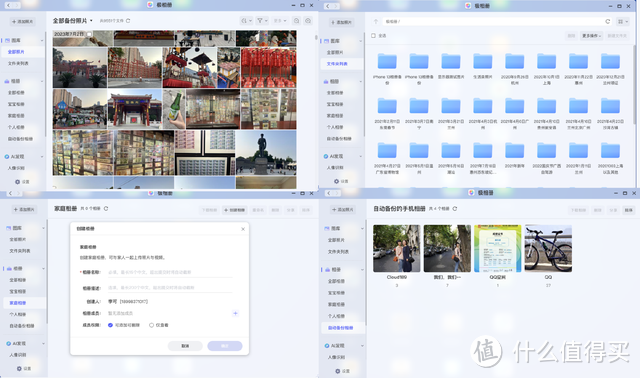Open the filter funnel dropdown in photo window
The image size is (640, 378).
(262, 20)
